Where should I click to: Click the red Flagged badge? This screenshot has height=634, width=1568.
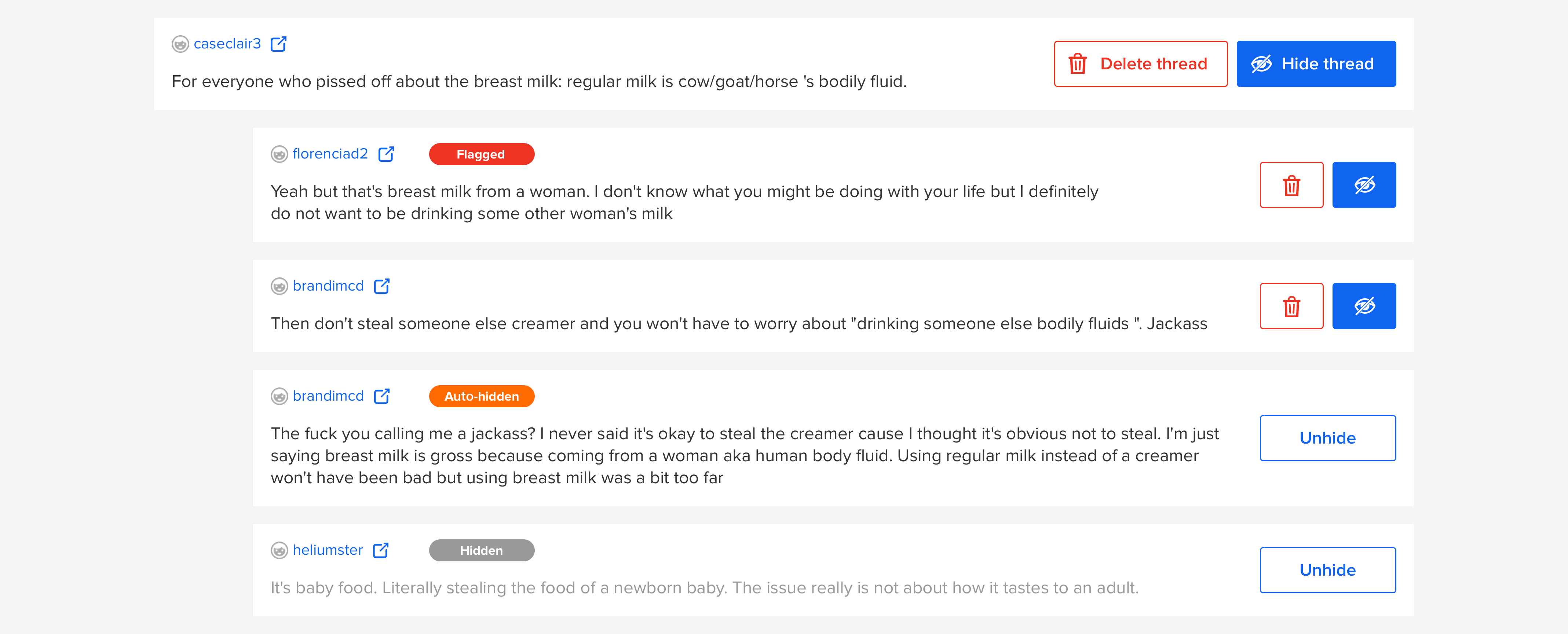[481, 154]
